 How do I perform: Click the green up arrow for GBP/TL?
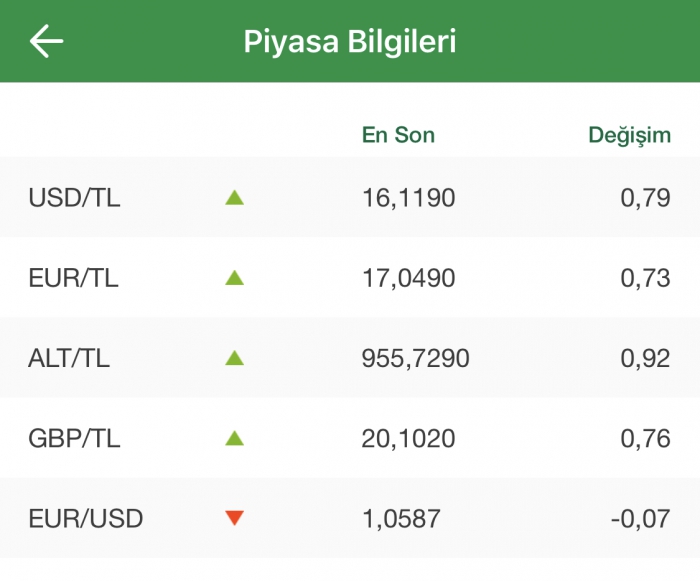(235, 438)
